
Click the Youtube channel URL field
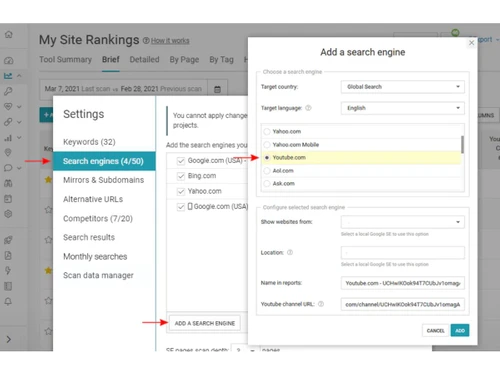tap(402, 304)
